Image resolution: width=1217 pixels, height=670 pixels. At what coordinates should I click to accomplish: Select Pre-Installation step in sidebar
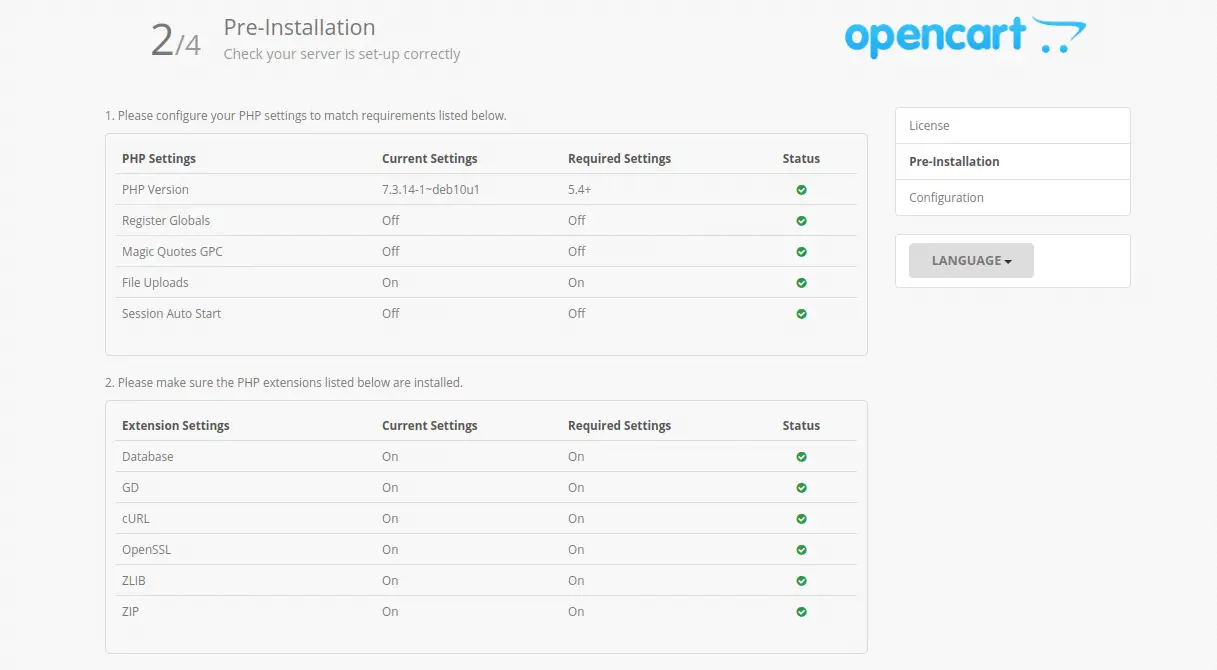point(1013,162)
